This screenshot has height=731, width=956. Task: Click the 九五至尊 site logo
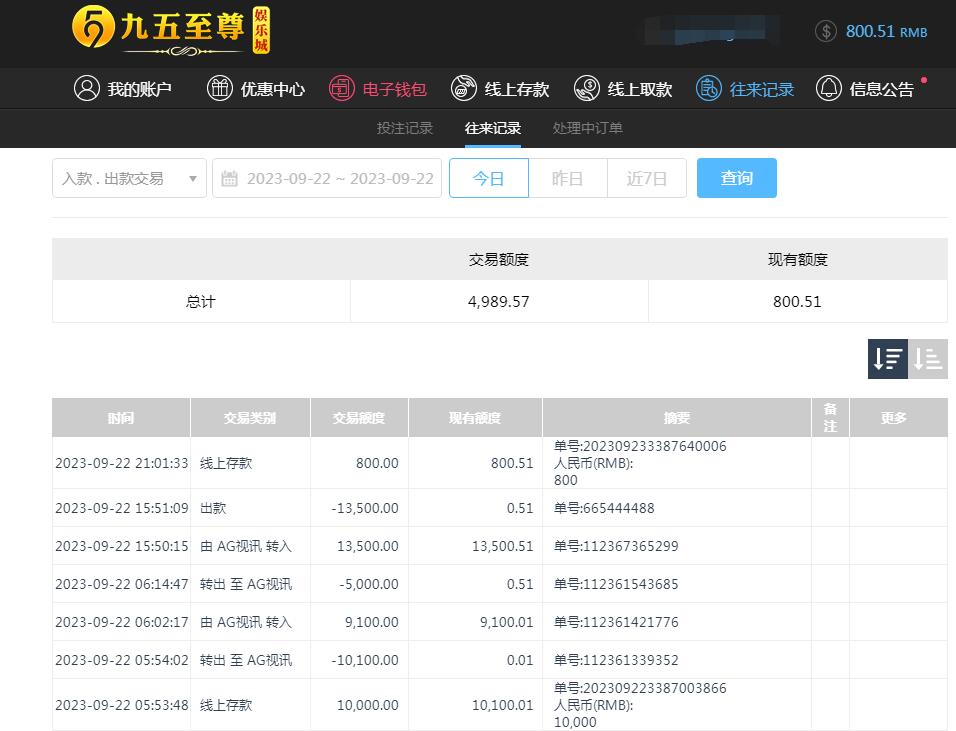[171, 30]
